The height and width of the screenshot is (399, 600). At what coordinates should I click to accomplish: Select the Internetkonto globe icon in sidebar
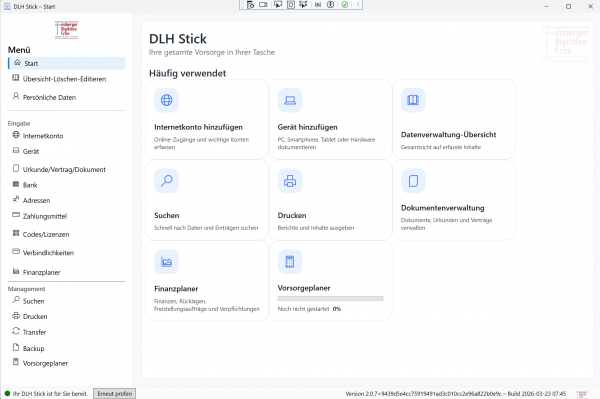tap(16, 135)
